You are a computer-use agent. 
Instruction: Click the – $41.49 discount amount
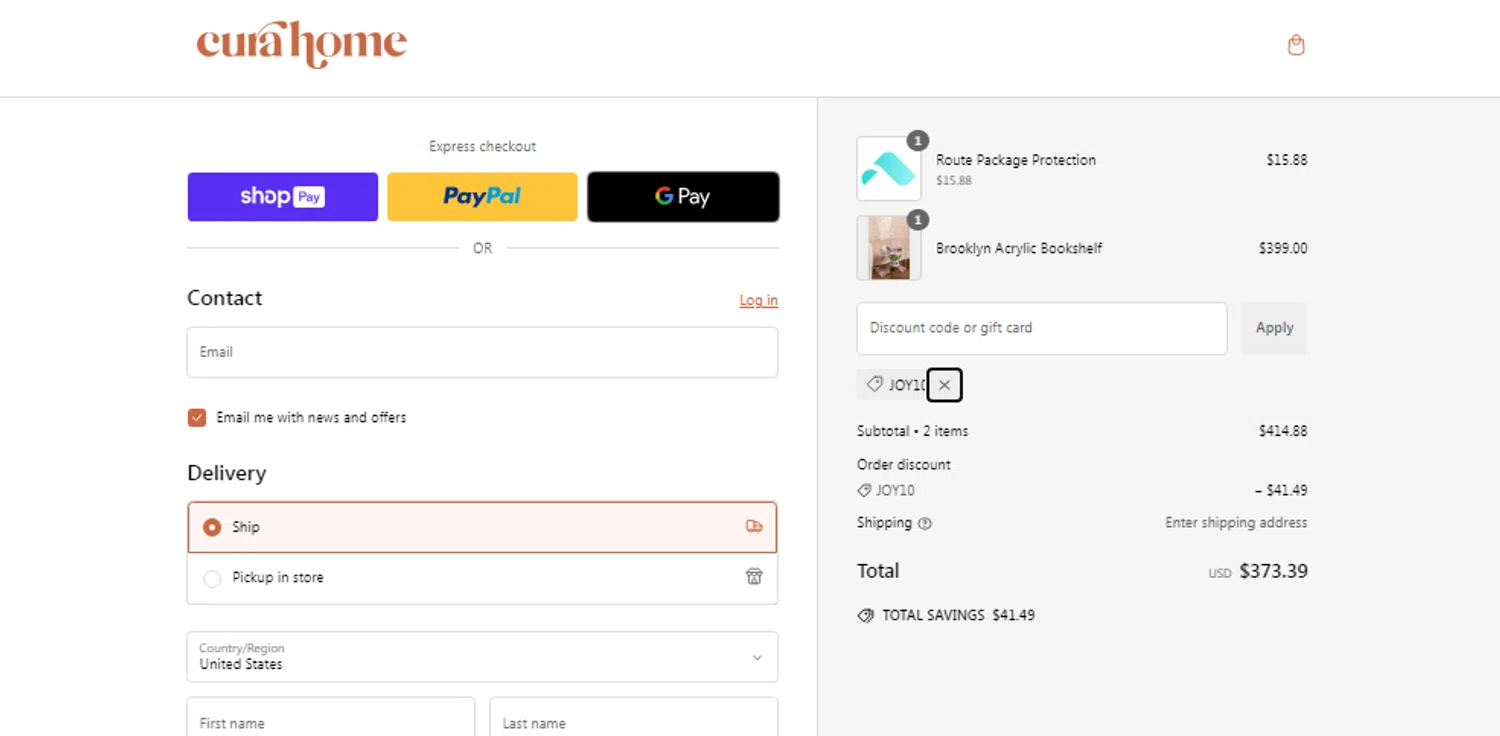(1281, 490)
